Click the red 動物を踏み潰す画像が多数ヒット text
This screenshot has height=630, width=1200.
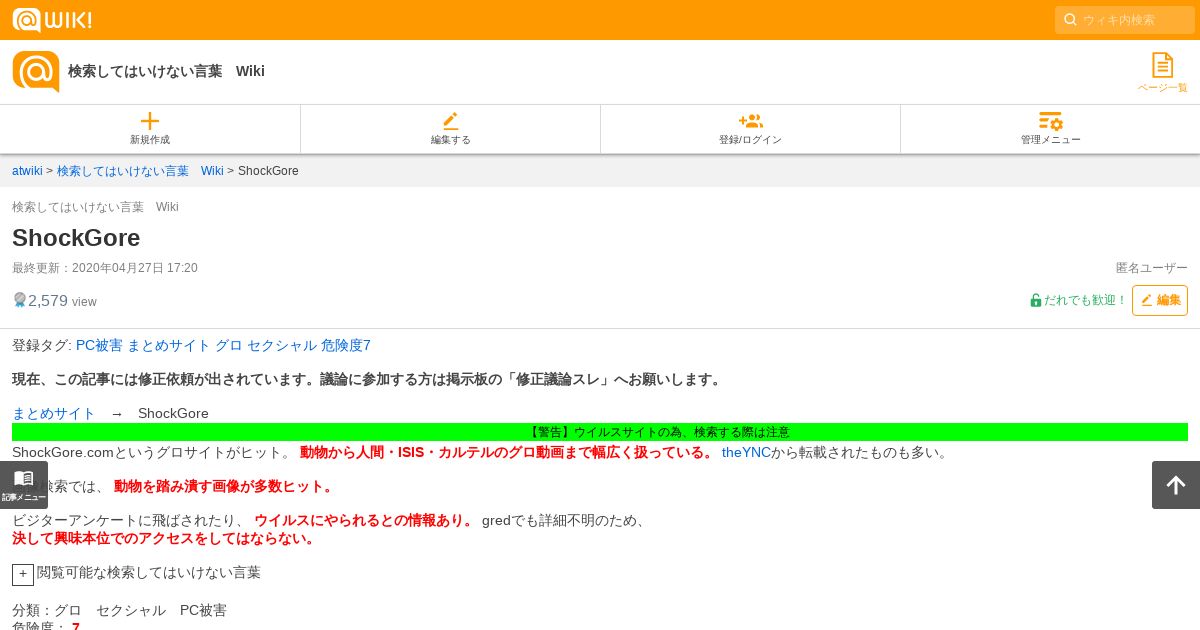click(225, 486)
